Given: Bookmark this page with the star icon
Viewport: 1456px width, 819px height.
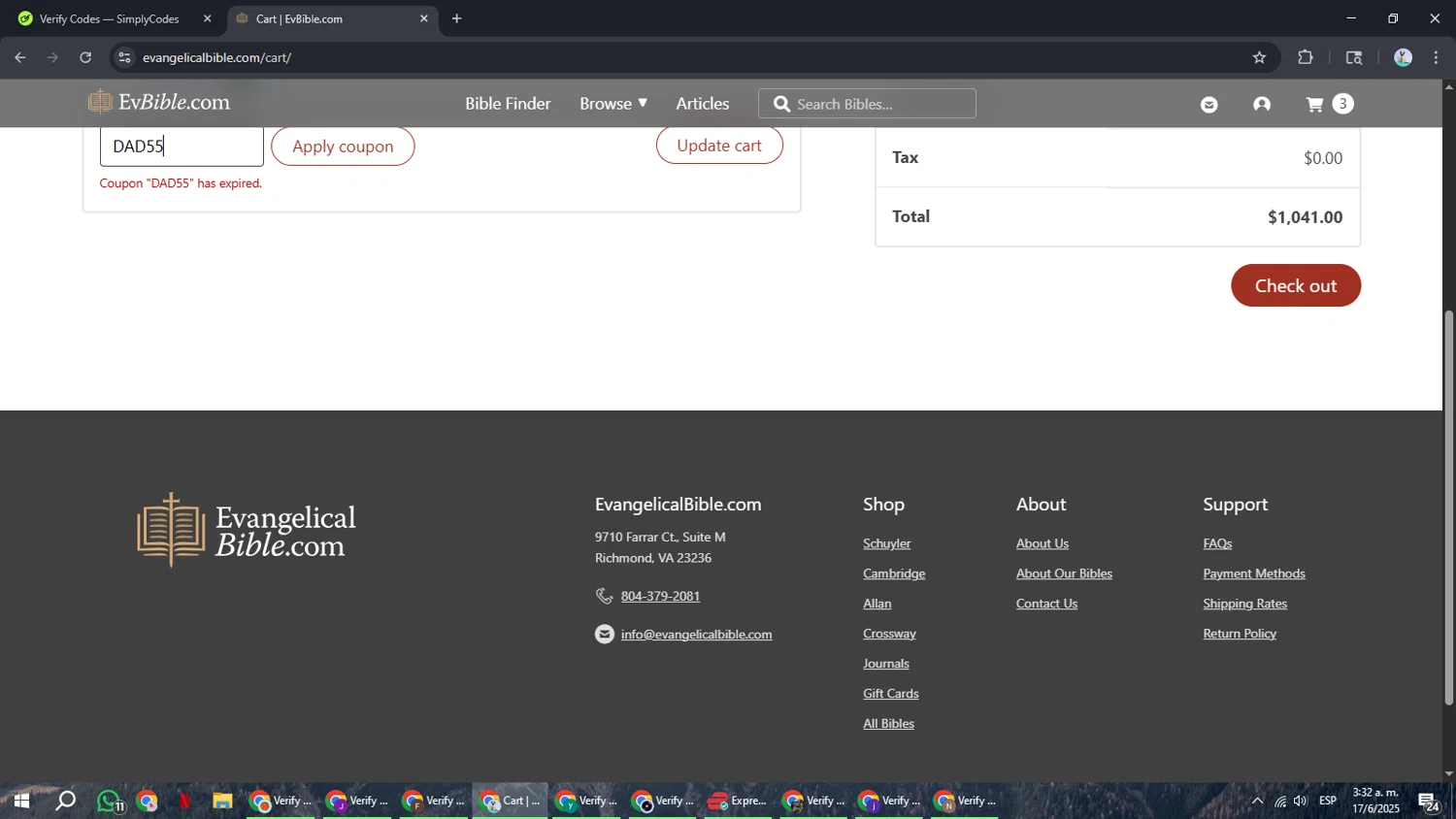Looking at the screenshot, I should point(1259,57).
